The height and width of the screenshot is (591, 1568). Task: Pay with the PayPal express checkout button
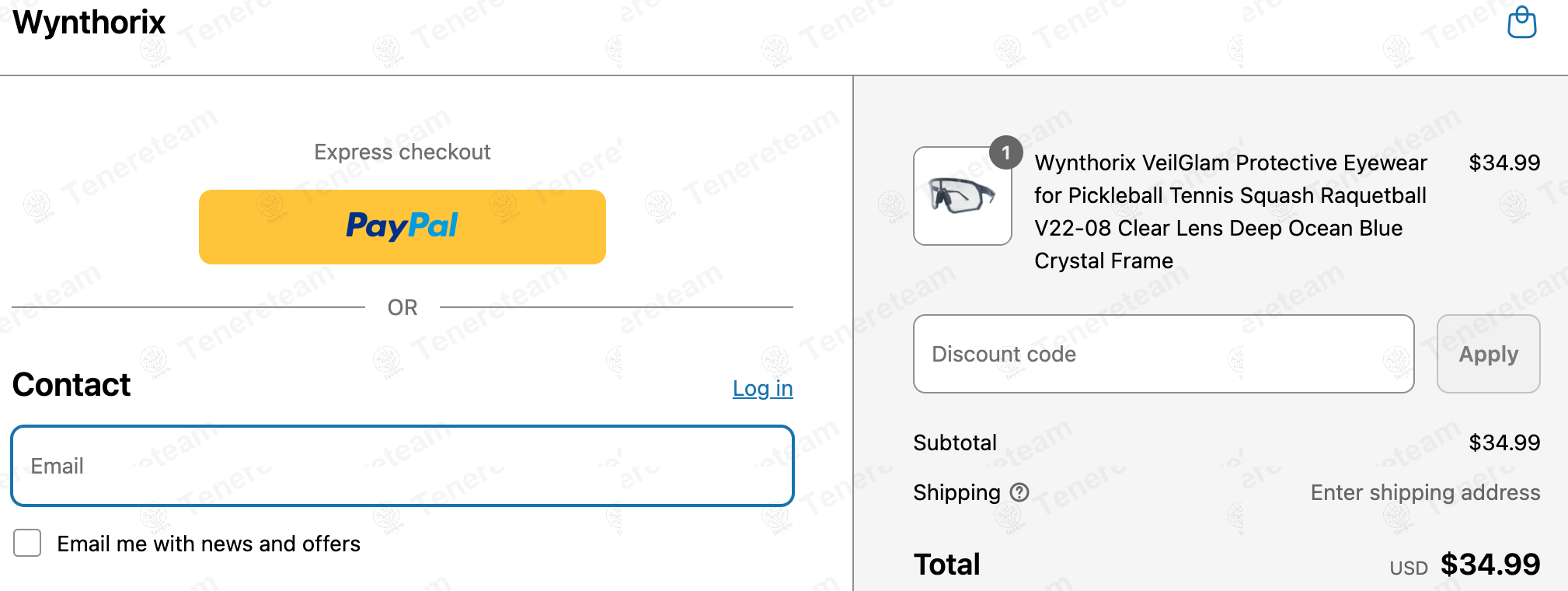(x=402, y=227)
